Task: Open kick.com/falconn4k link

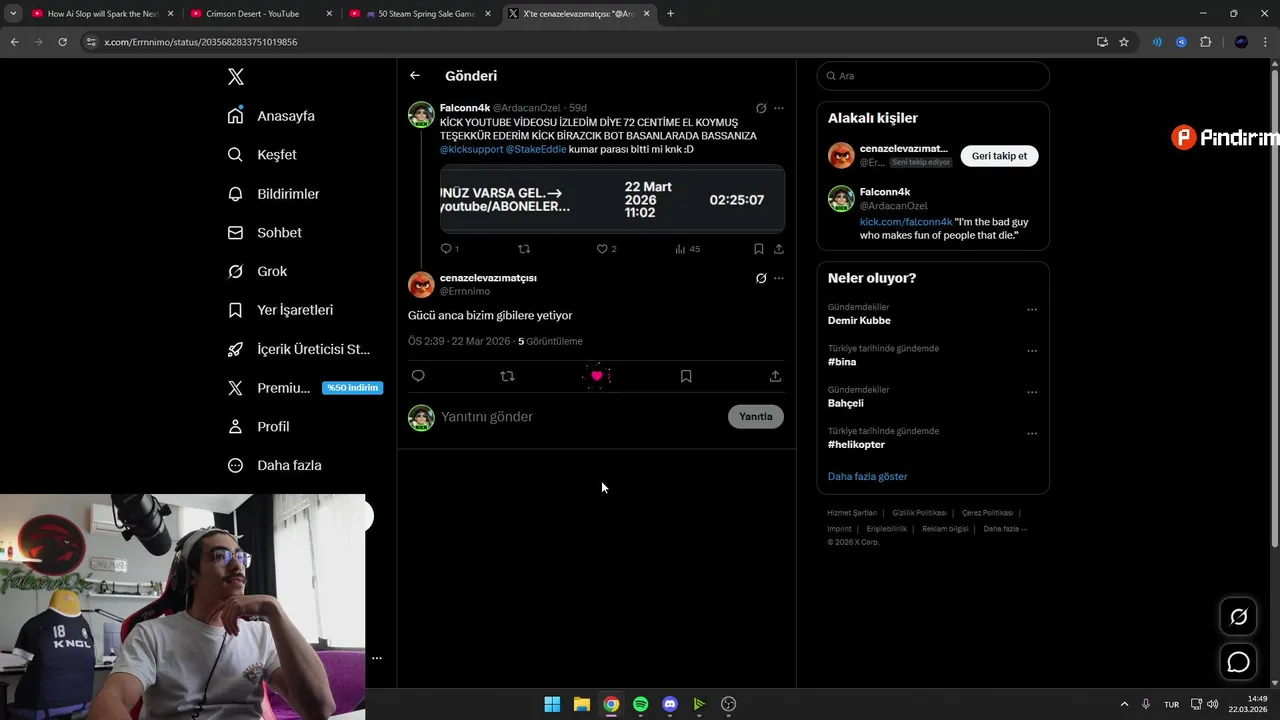Action: click(906, 222)
